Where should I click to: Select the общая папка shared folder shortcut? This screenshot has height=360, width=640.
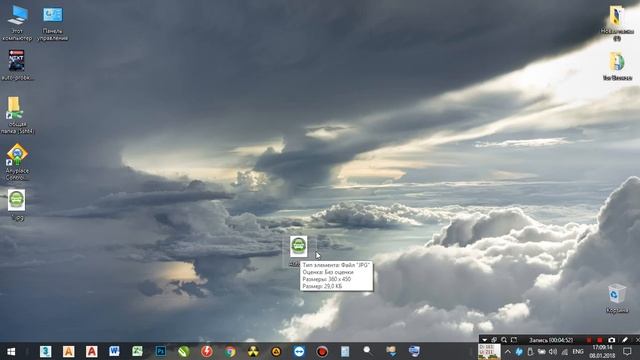tap(17, 116)
